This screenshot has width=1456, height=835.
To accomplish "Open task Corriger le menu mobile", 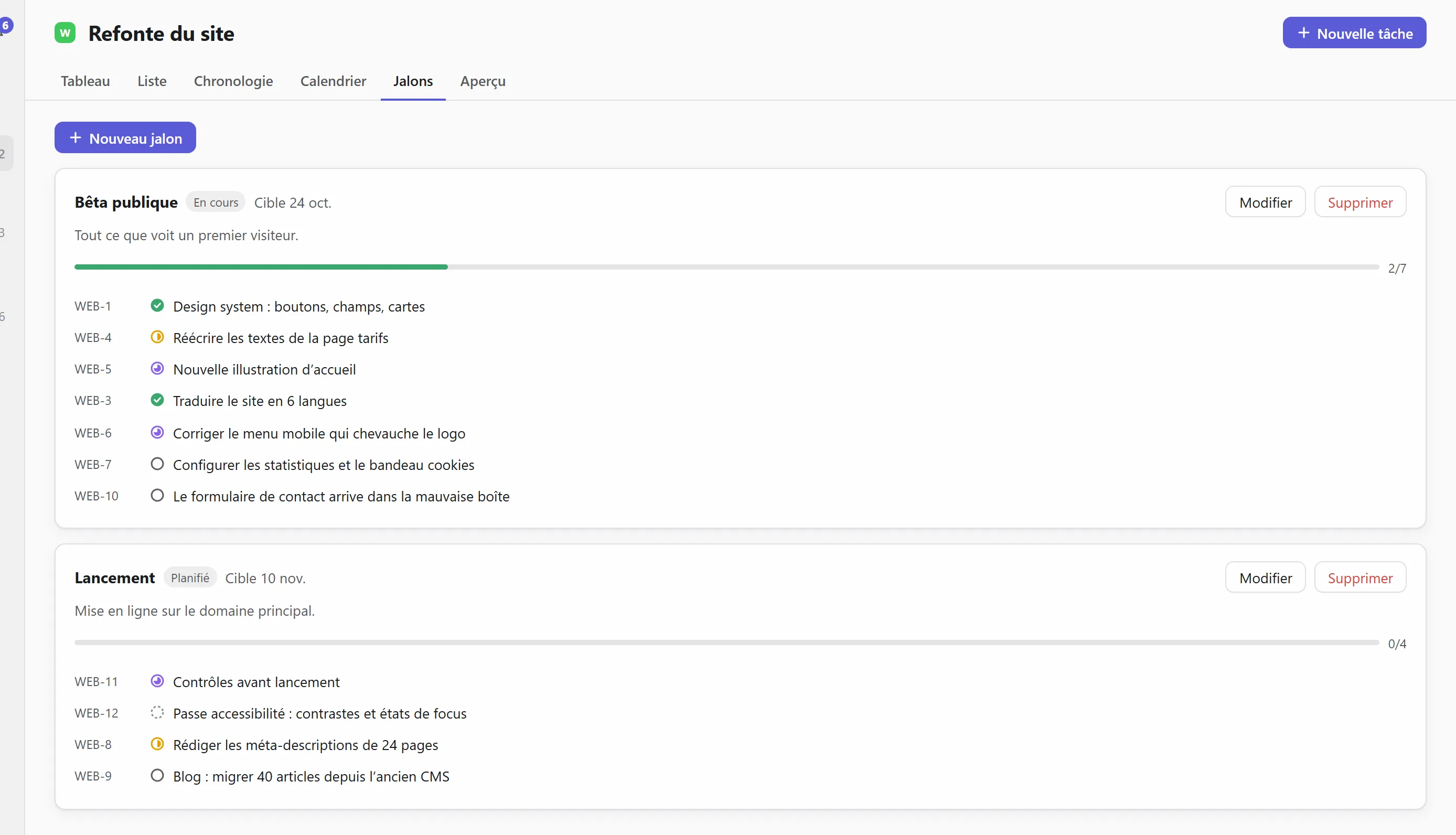I will click(x=319, y=434).
